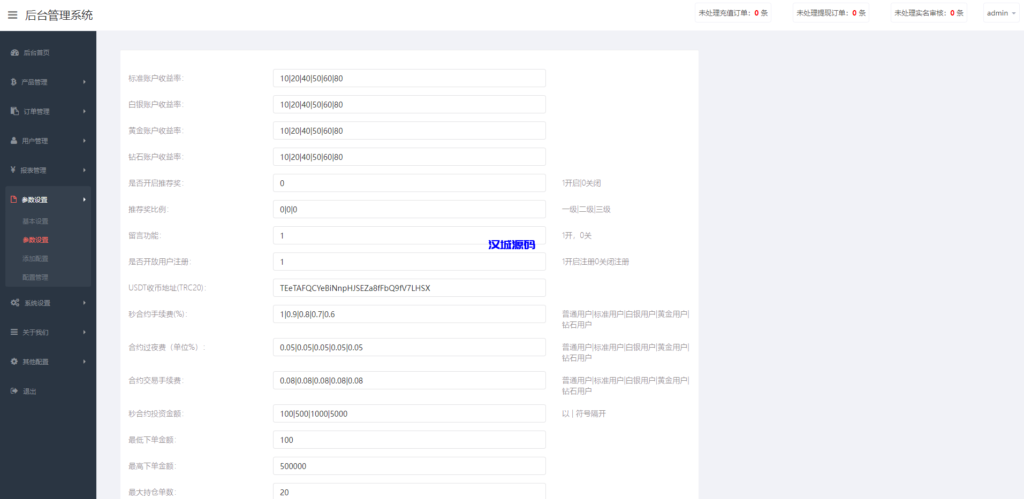The width and height of the screenshot is (1024, 499).
Task: Click the 秒合约手续费 input field
Action: pyautogui.click(x=409, y=314)
